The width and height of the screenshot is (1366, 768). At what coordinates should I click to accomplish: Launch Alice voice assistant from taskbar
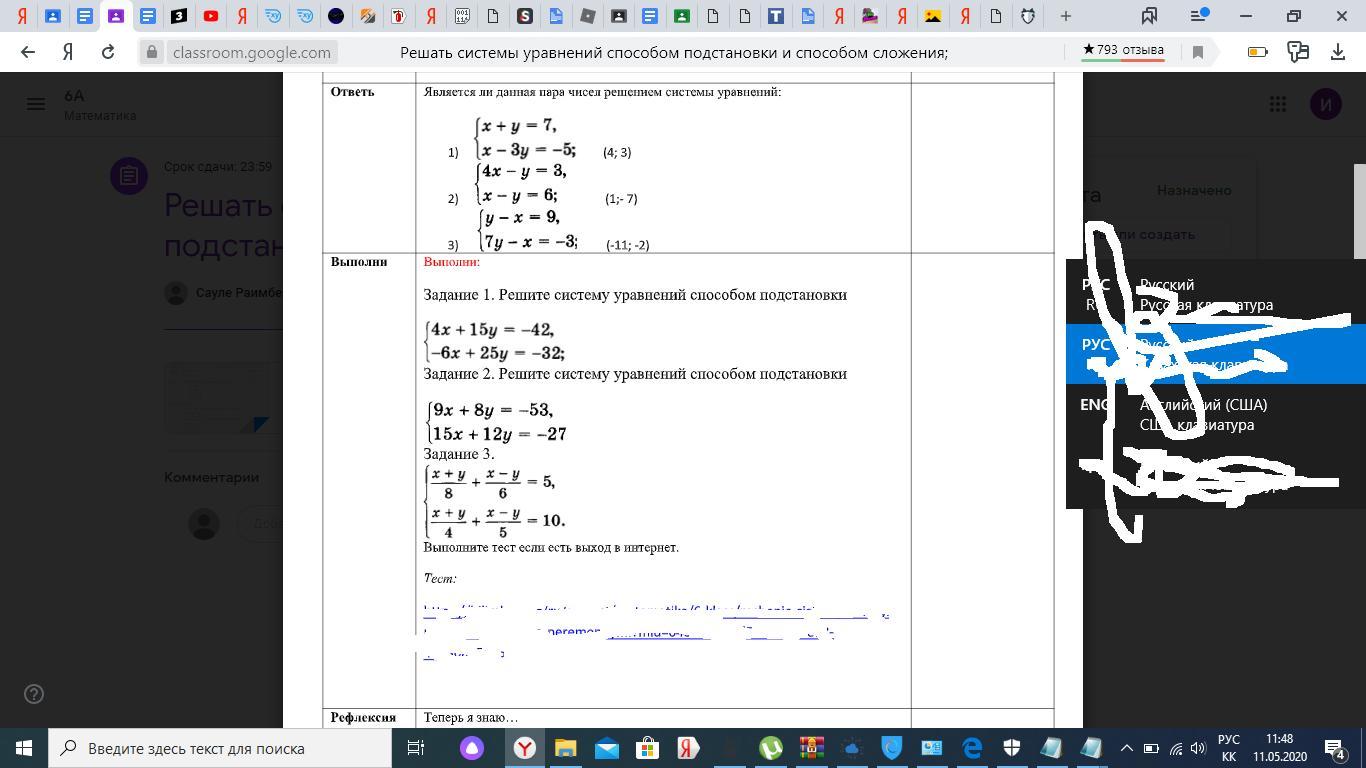472,748
